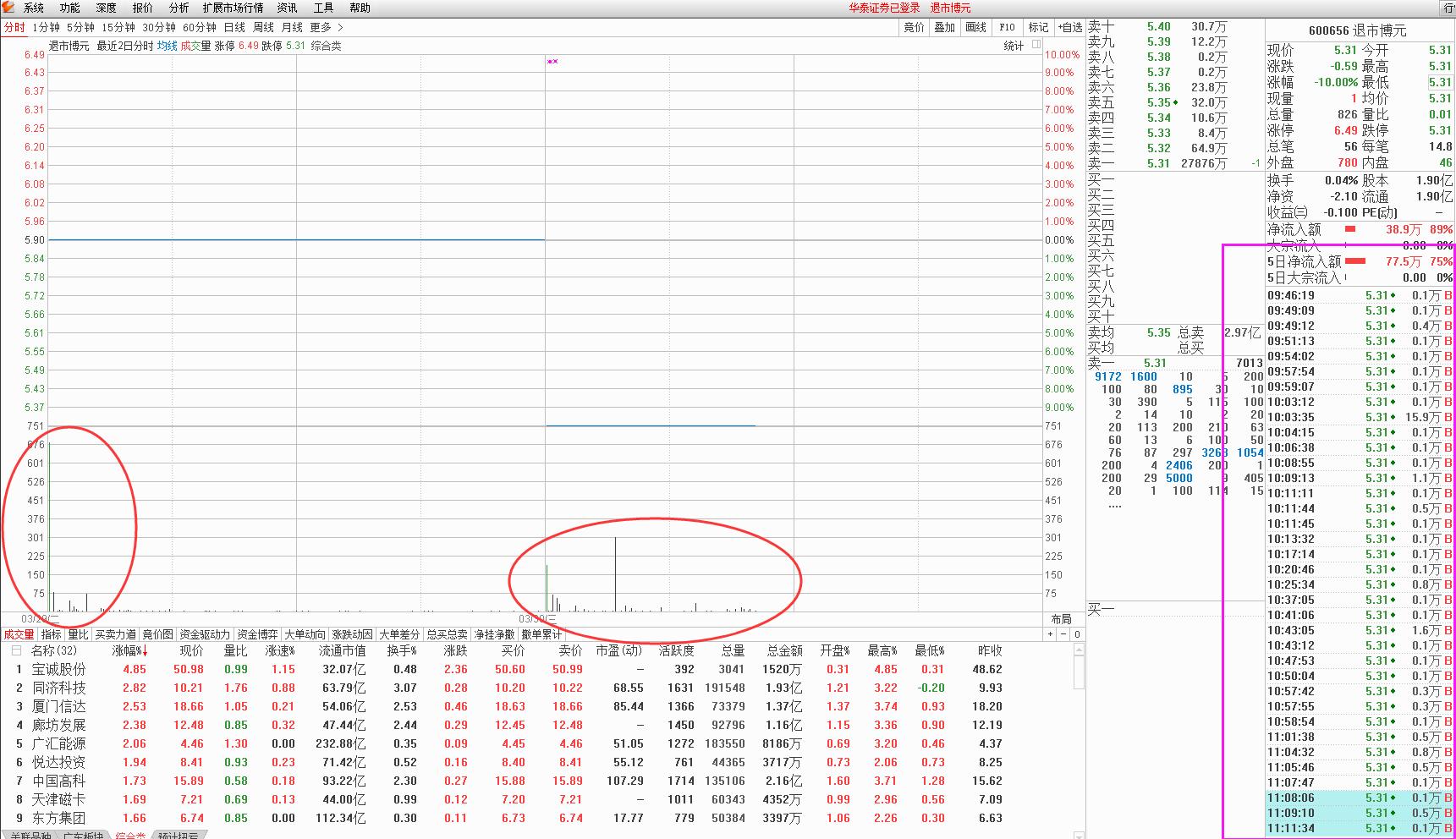The width and height of the screenshot is (1456, 839).
Task: Add stock with the +自选 button
Action: [1069, 28]
